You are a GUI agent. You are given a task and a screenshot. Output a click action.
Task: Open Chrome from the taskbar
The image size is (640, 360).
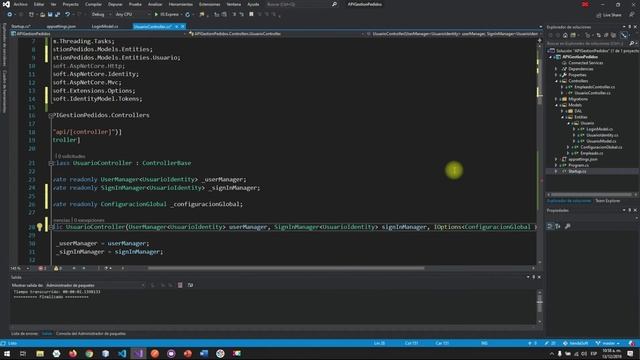89,353
